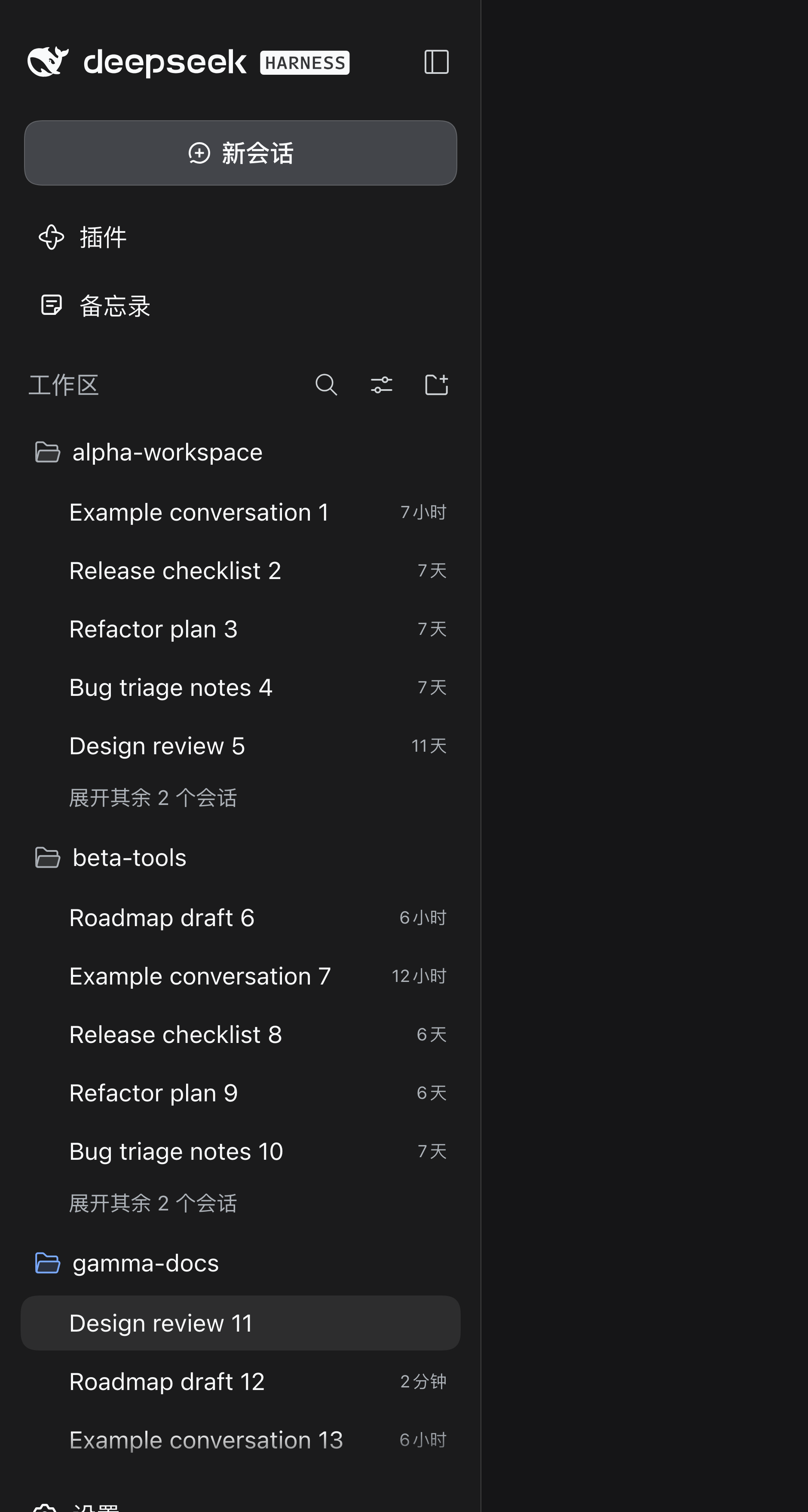Add a new workspace folder icon

[x=436, y=385]
